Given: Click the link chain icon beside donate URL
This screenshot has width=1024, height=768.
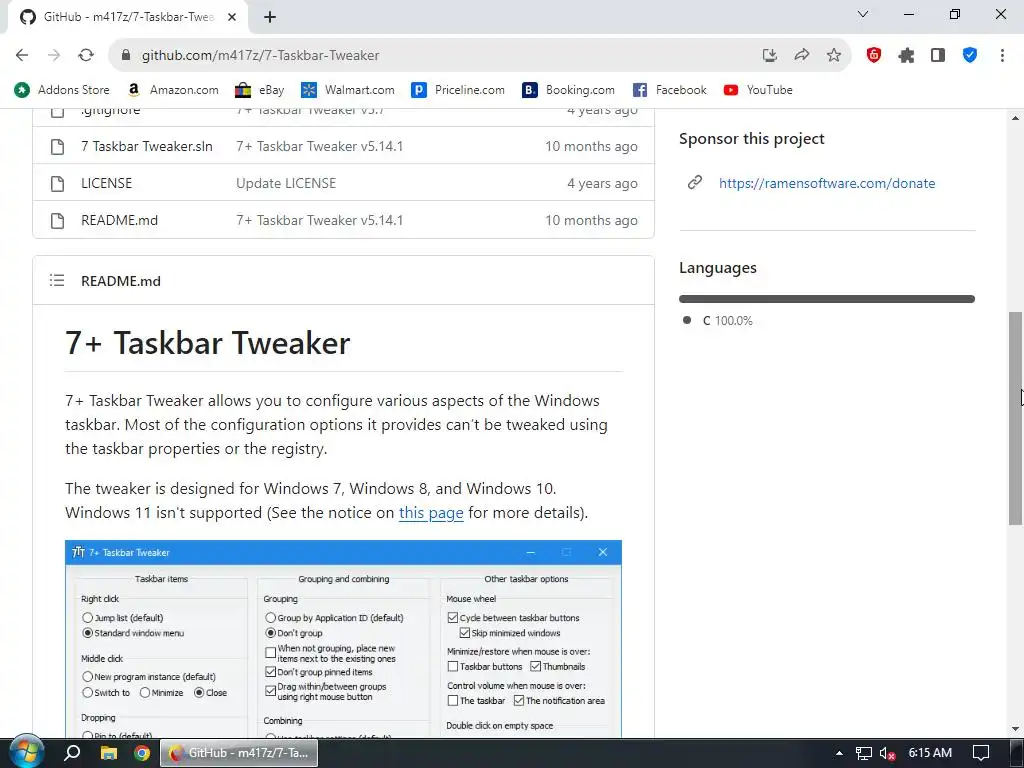Looking at the screenshot, I should [695, 183].
